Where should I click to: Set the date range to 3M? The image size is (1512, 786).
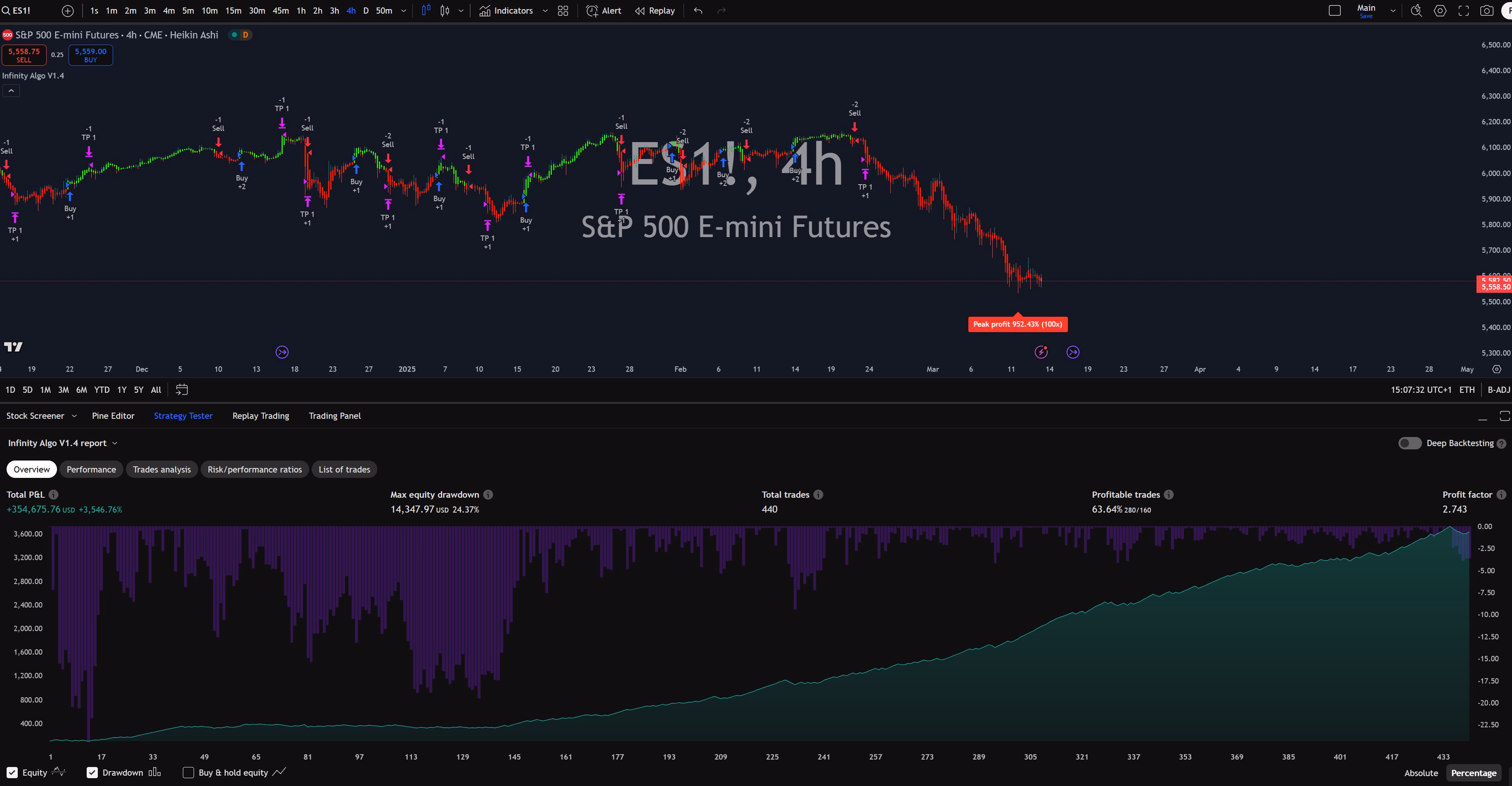64,390
